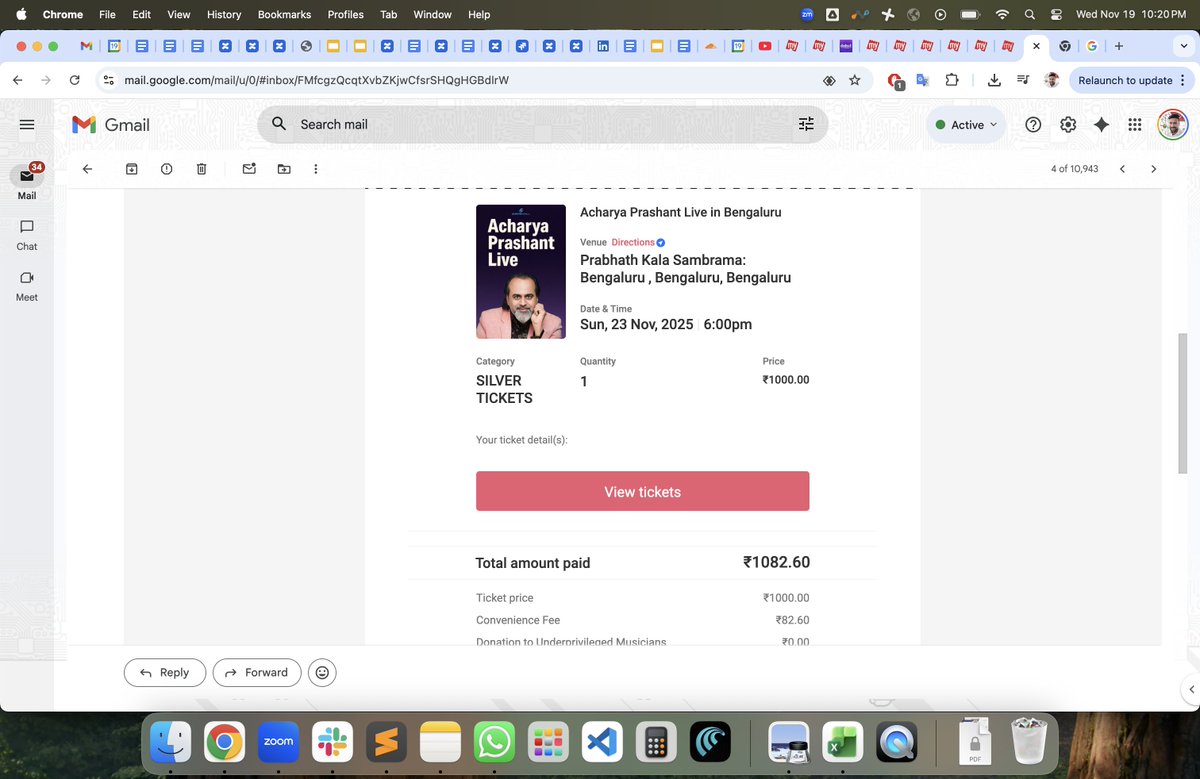The image size is (1200, 779).
Task: Open the Move to folder icon
Action: coord(284,169)
